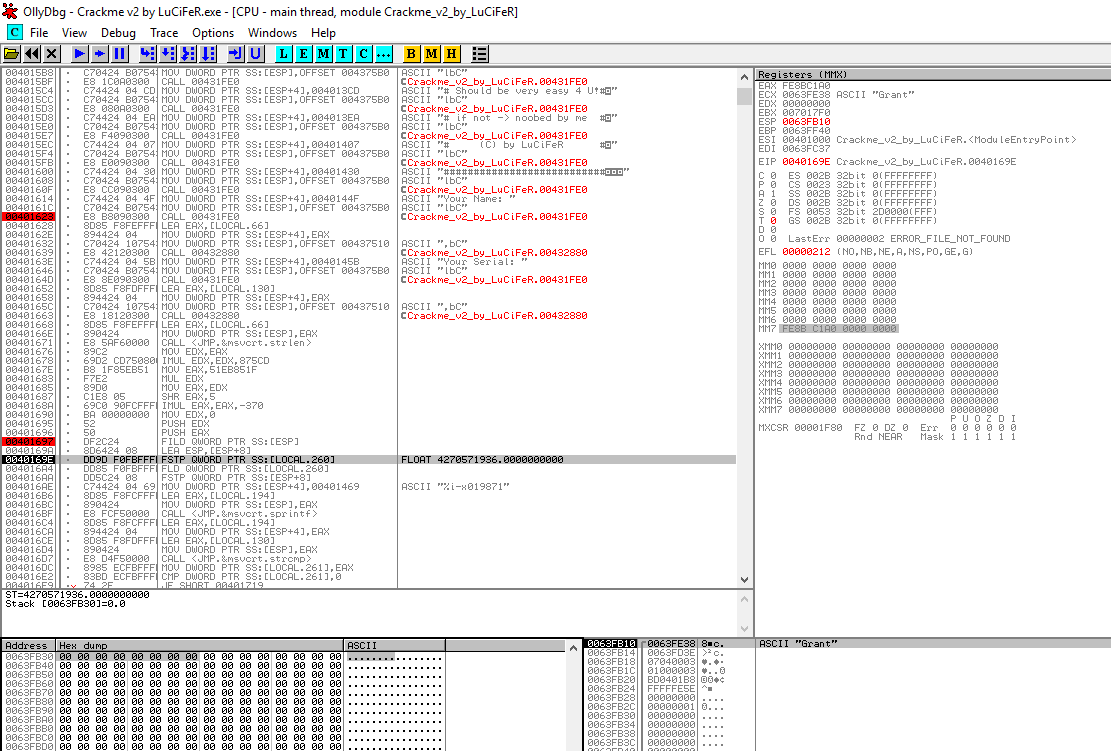The image size is (1111, 751).
Task: Click the cyan C system menu icon
Action: click(x=14, y=32)
